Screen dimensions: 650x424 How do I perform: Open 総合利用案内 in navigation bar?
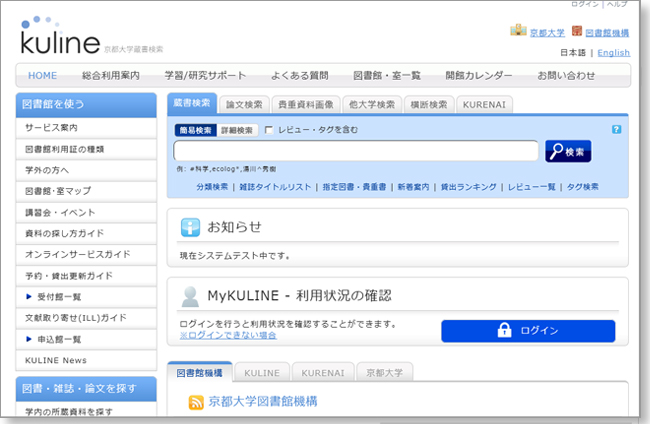pos(111,76)
